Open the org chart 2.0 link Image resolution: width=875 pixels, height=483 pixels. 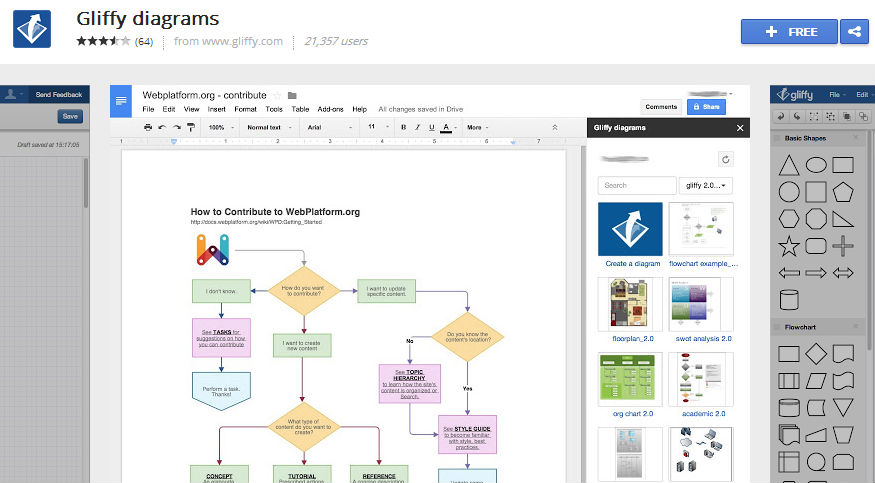(633, 414)
